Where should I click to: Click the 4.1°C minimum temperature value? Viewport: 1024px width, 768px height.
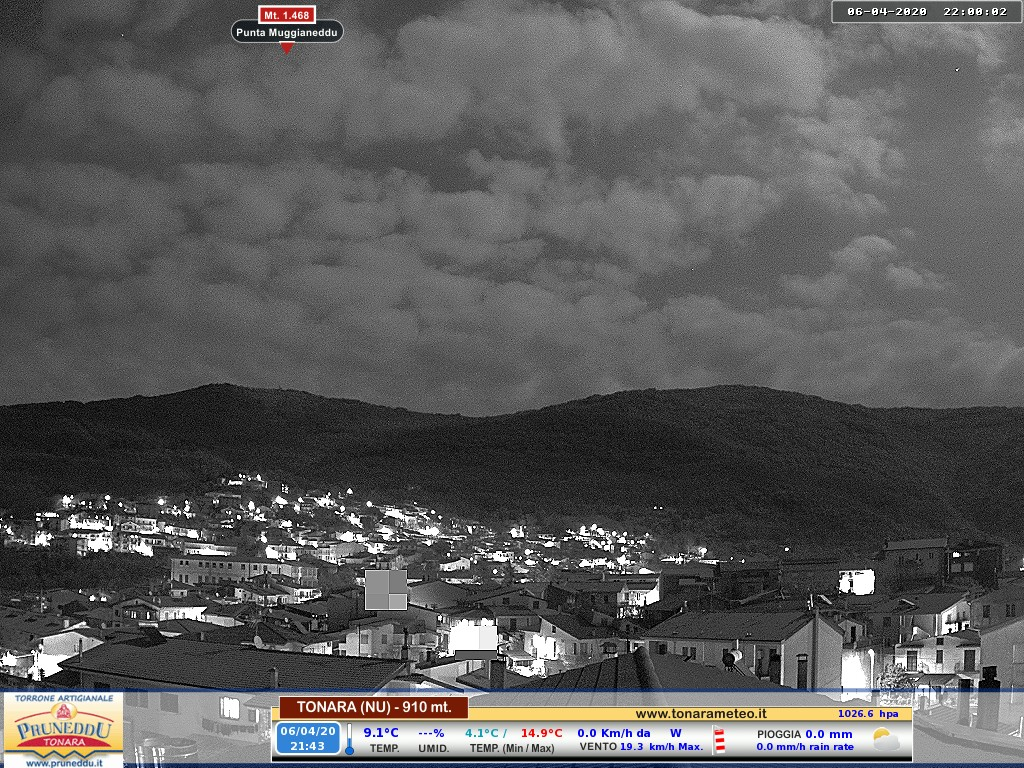click(484, 733)
